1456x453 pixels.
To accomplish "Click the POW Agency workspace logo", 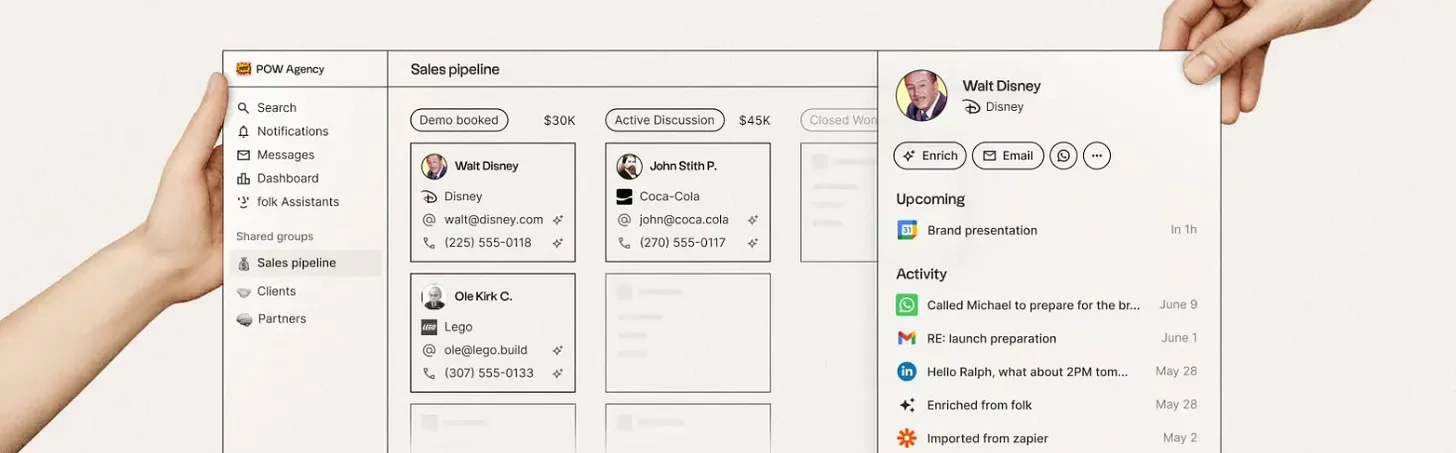I will (x=243, y=69).
